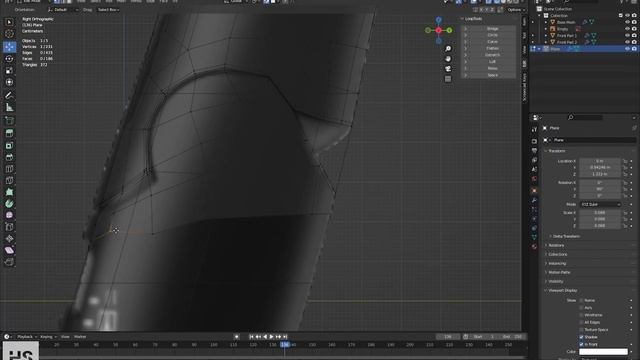Open the Keying menu in timeline

coord(48,337)
